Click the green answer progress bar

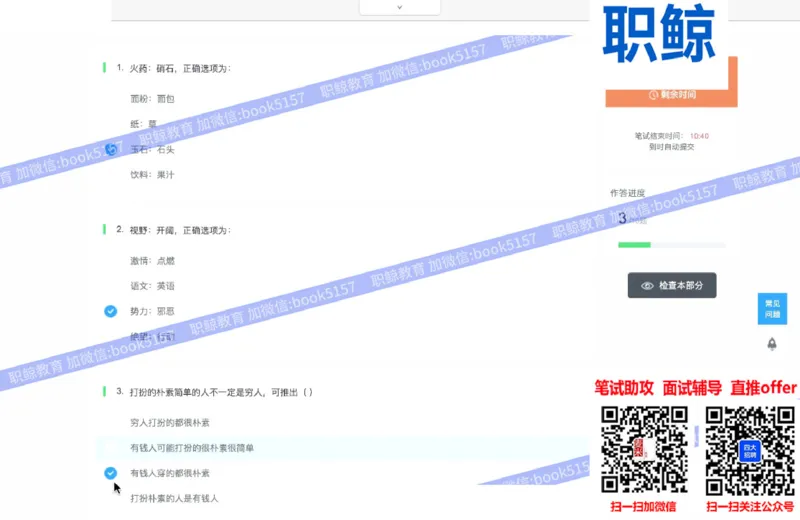[671, 245]
